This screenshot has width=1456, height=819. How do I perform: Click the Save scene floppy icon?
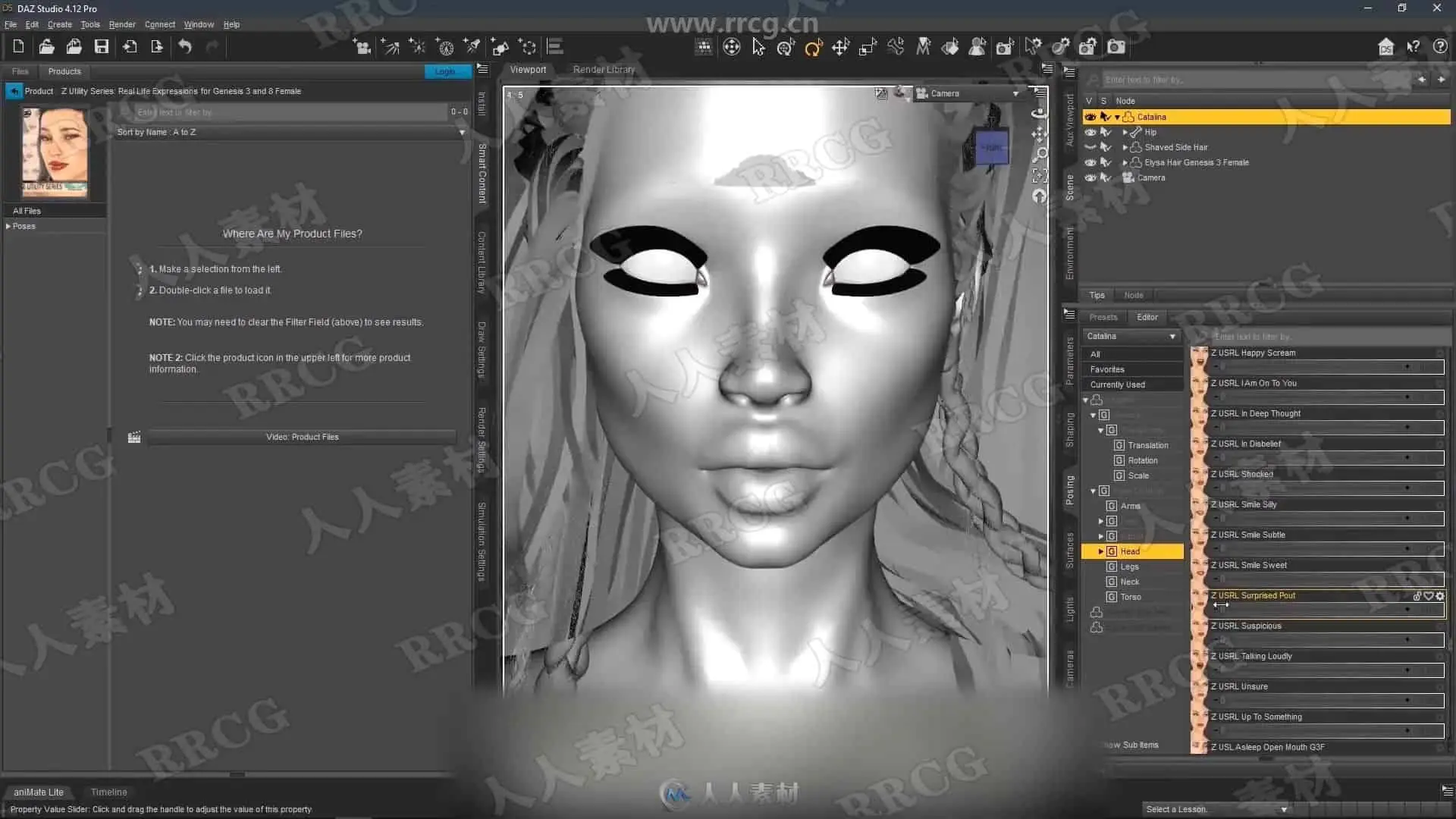click(101, 47)
